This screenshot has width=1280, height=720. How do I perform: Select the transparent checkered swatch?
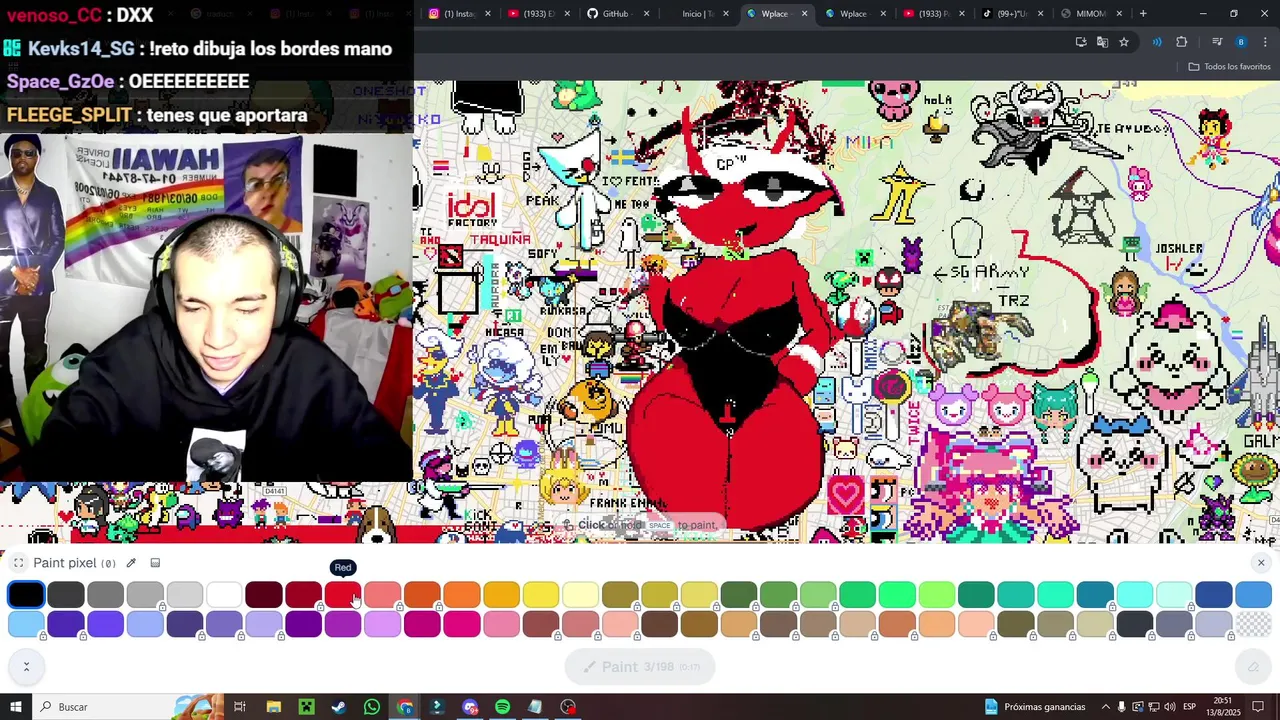[1253, 625]
